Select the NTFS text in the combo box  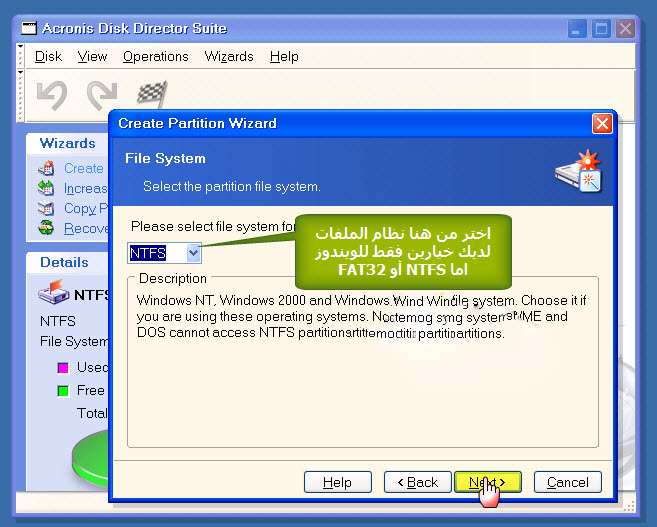tap(147, 253)
